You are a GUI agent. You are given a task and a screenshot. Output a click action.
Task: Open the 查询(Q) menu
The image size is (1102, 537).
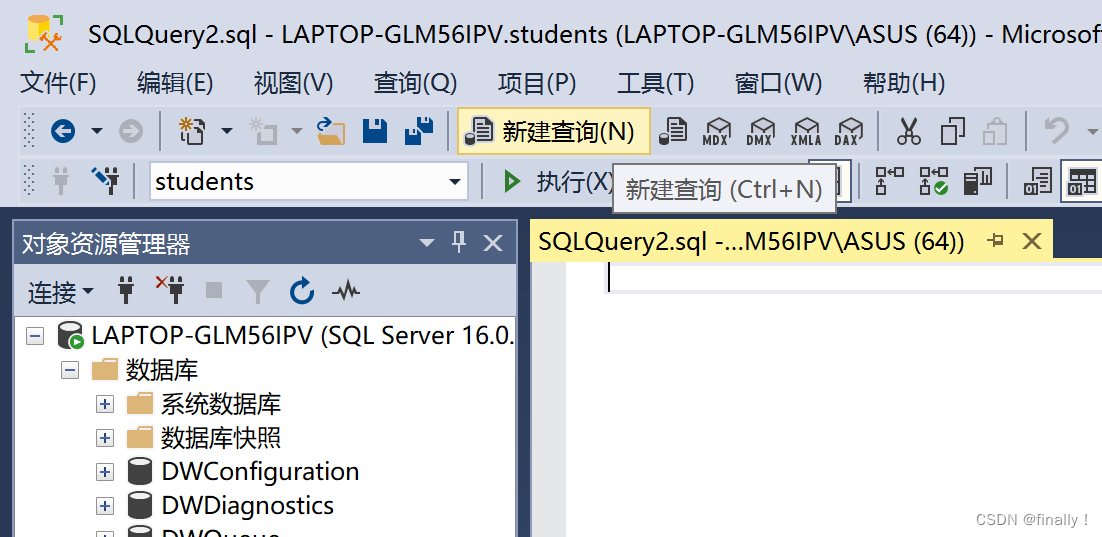[x=415, y=84]
